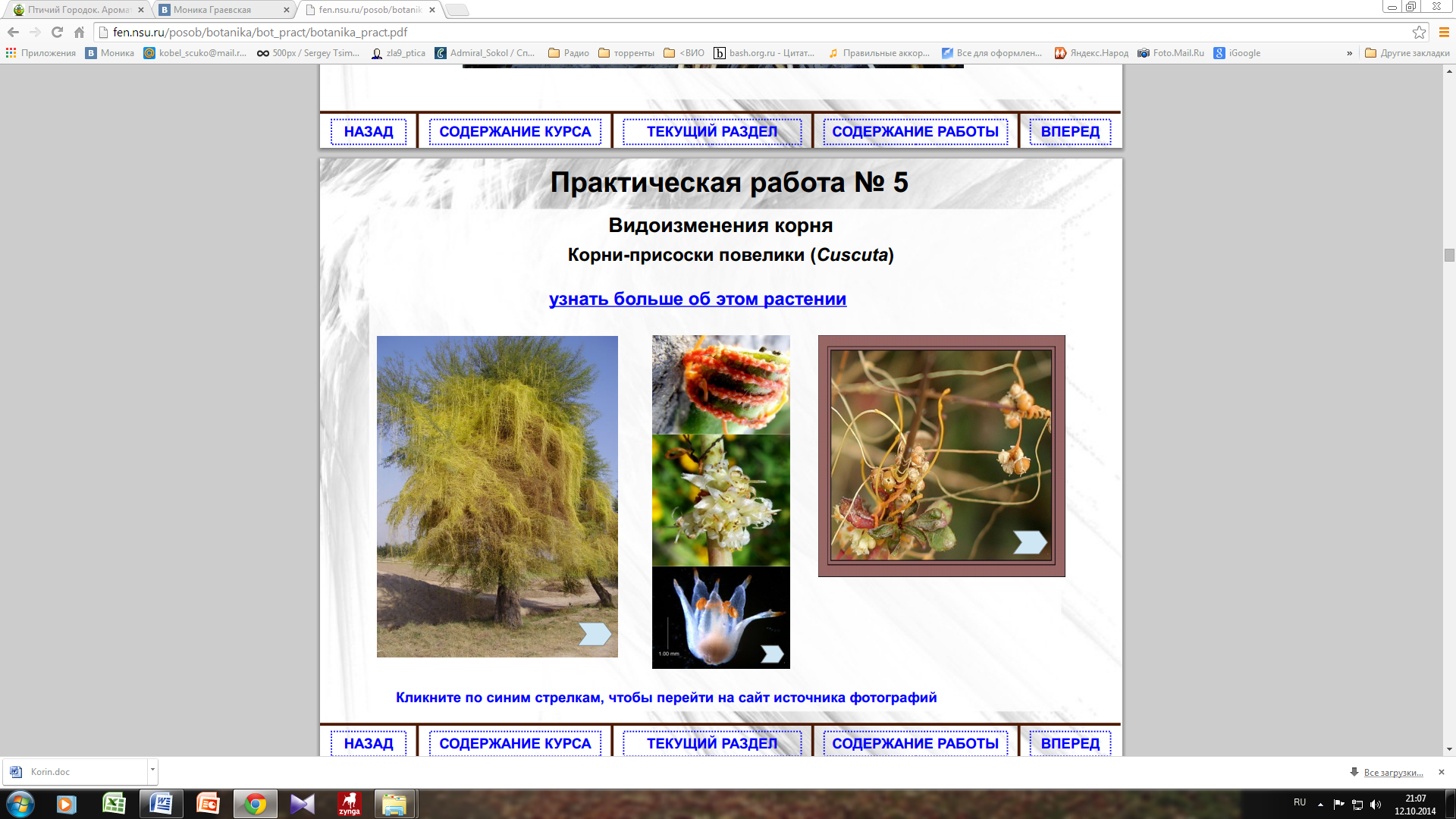Click the browser Back arrow
Image resolution: width=1456 pixels, height=819 pixels.
pos(13,32)
